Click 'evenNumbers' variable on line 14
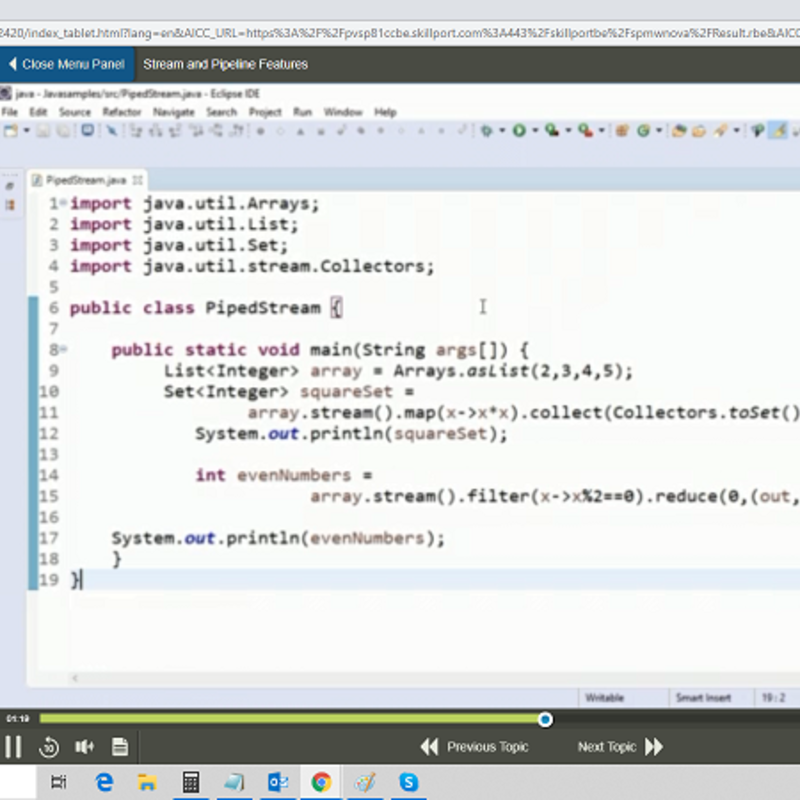Screen dimensions: 800x800 tap(294, 476)
